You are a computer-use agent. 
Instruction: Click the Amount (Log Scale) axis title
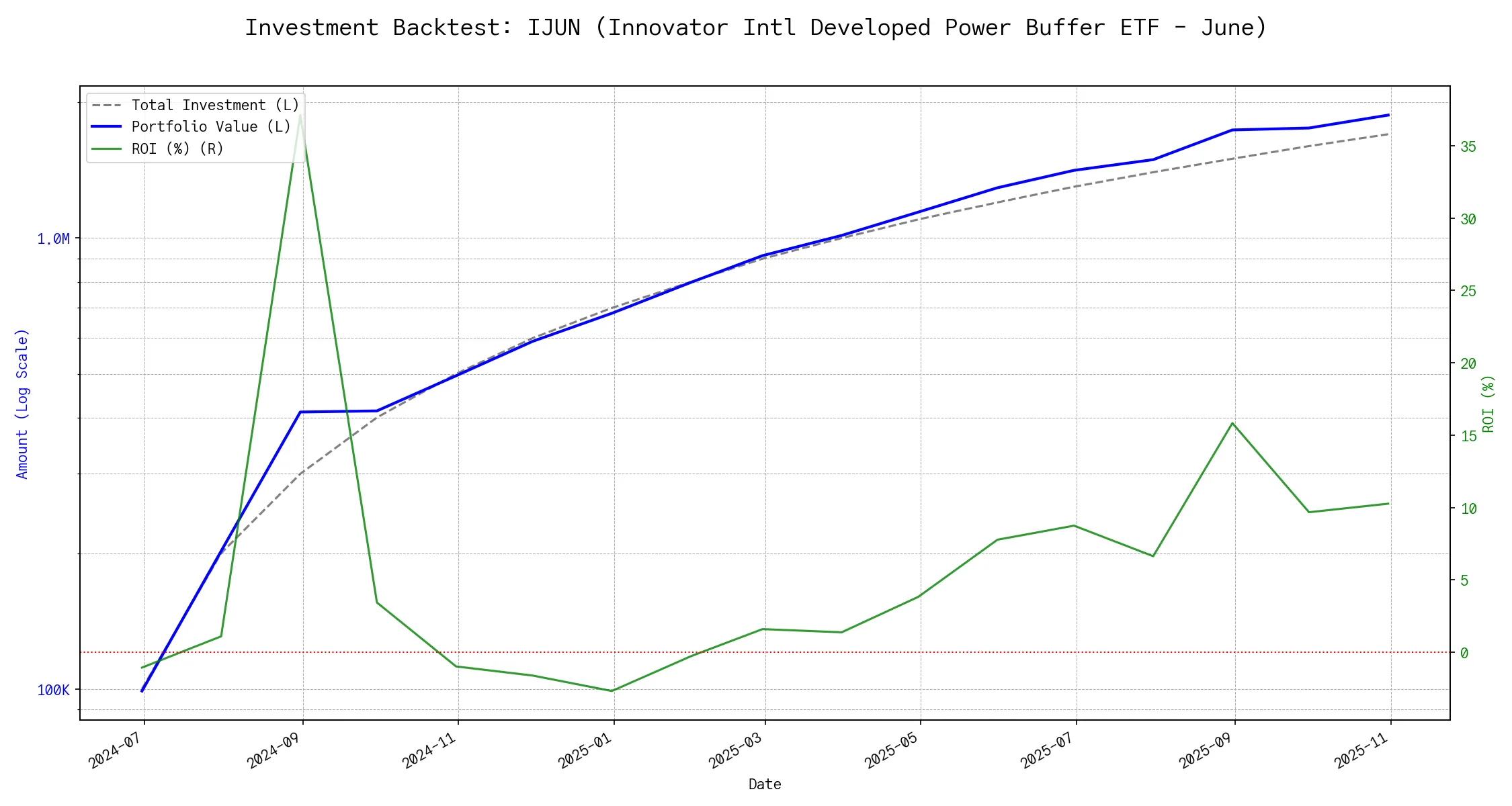tap(22, 403)
